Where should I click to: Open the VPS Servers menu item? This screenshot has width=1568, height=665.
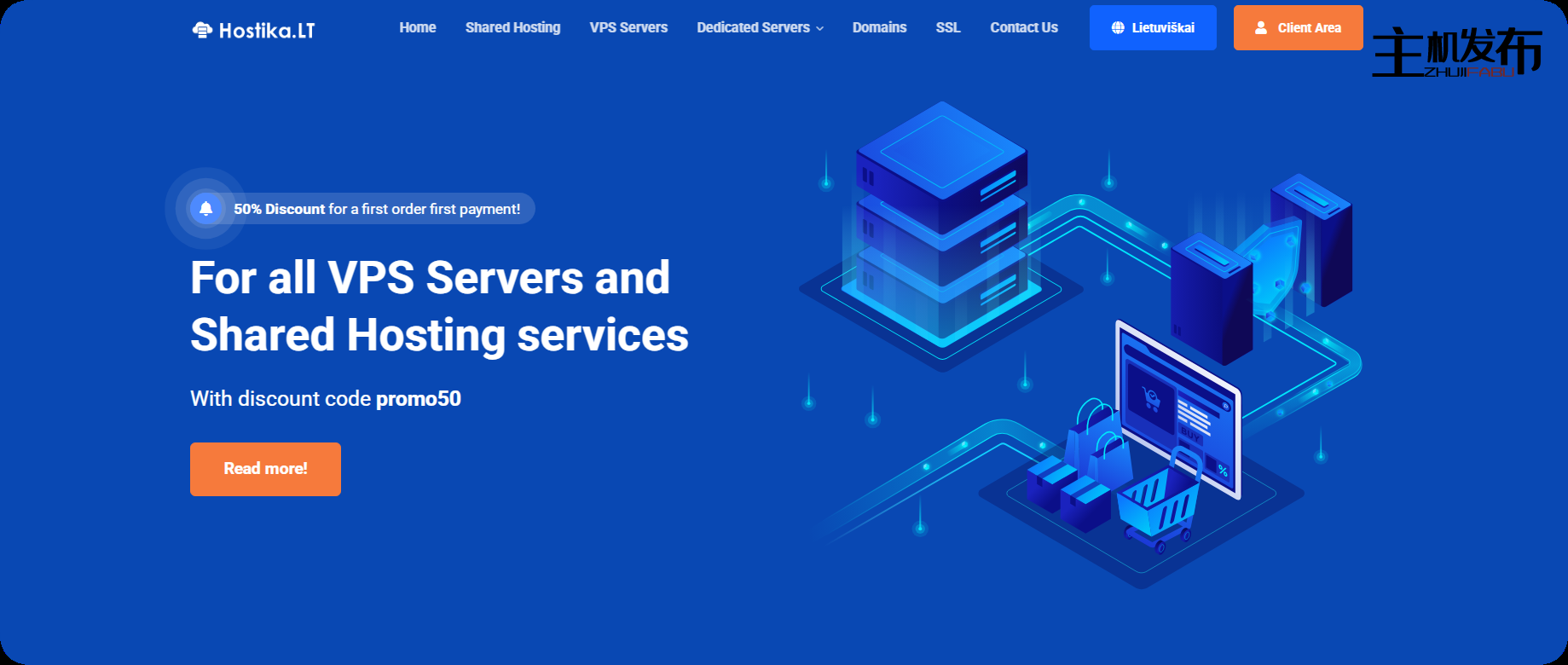(628, 28)
